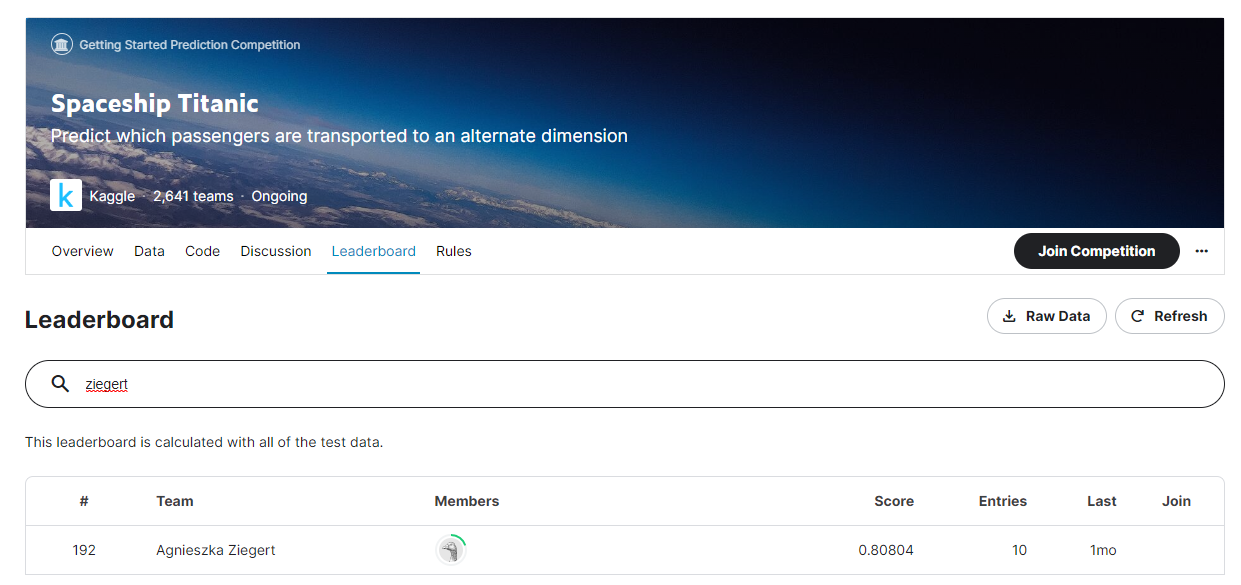Image resolution: width=1241 pixels, height=585 pixels.
Task: Open the Discussion tab
Action: [x=276, y=251]
